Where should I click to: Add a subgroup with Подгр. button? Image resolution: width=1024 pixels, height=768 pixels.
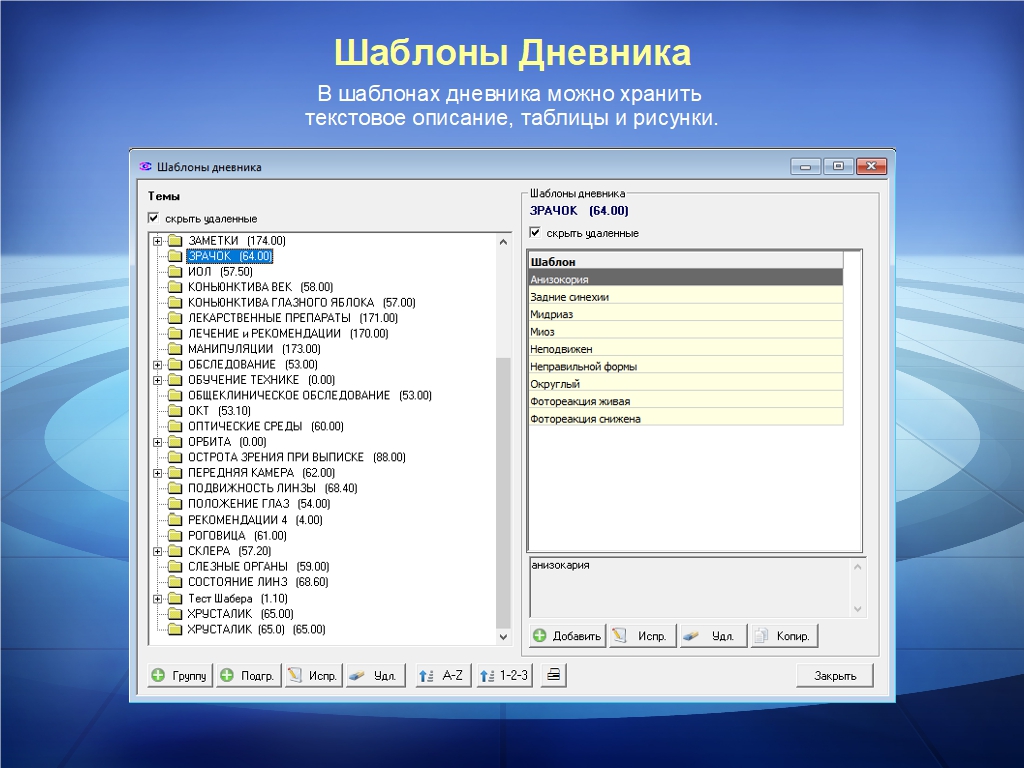[x=247, y=676]
